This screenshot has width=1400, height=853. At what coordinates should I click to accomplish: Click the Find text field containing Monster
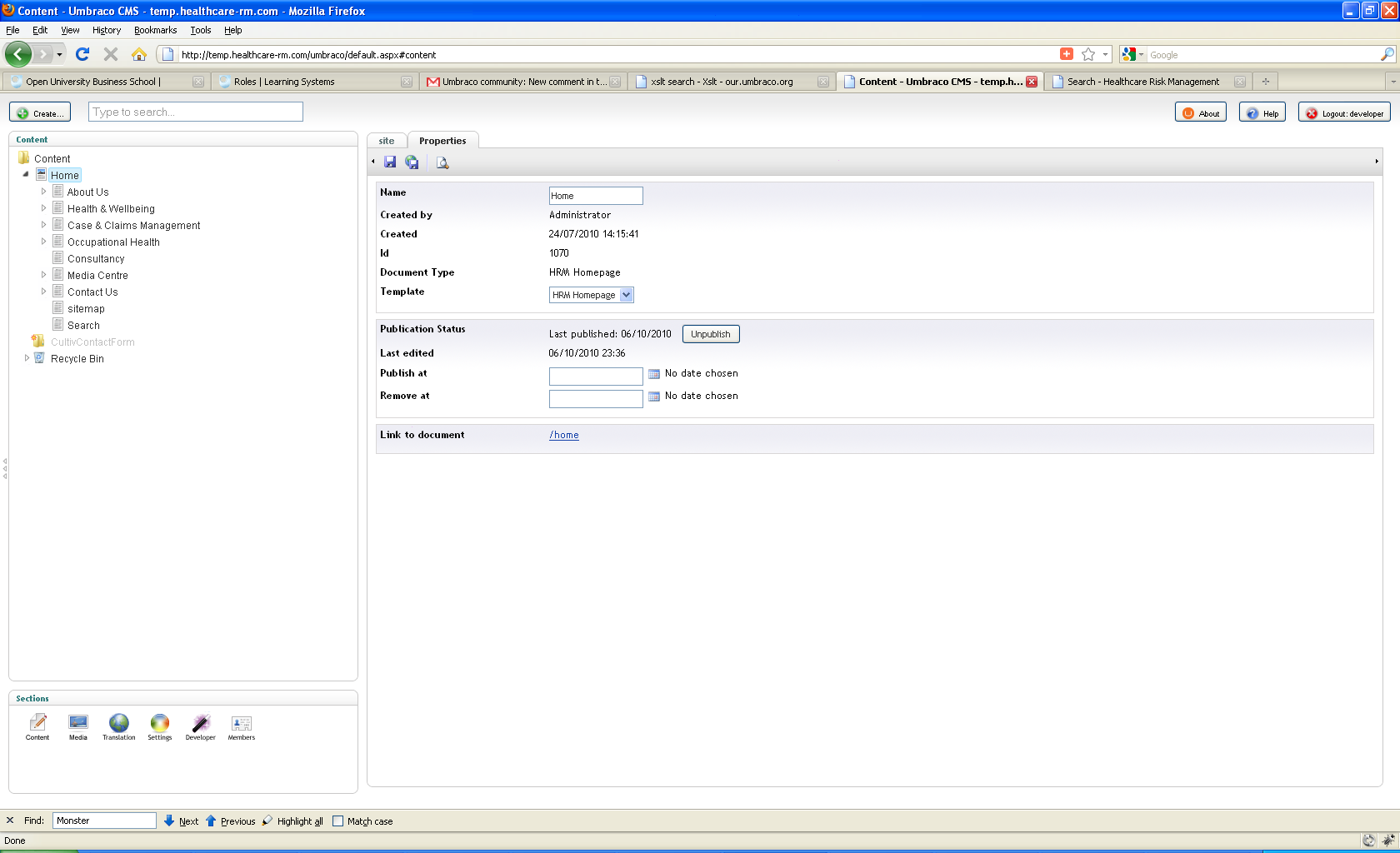point(104,821)
